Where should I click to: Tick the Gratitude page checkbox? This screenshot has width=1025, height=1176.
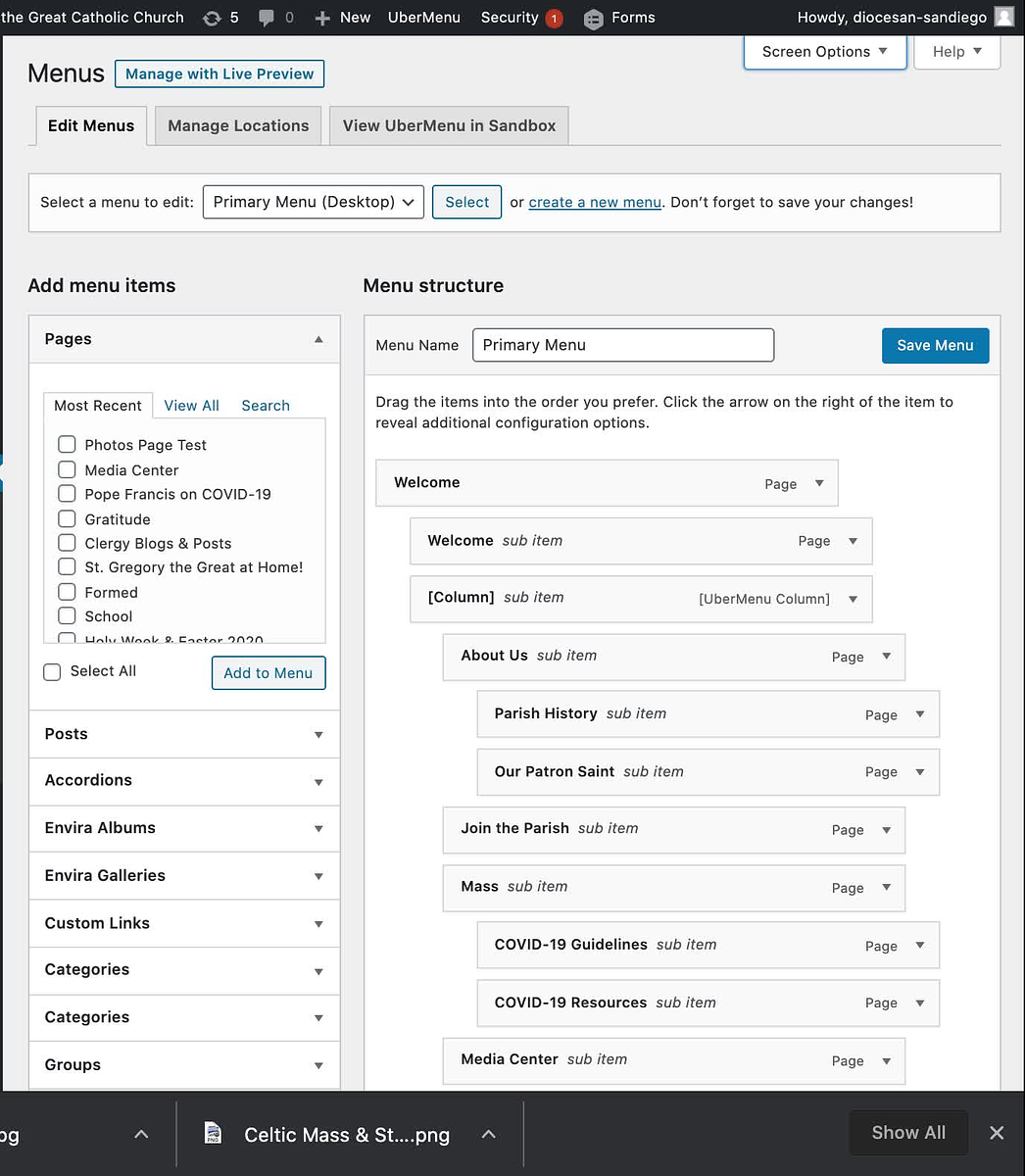[x=67, y=518]
